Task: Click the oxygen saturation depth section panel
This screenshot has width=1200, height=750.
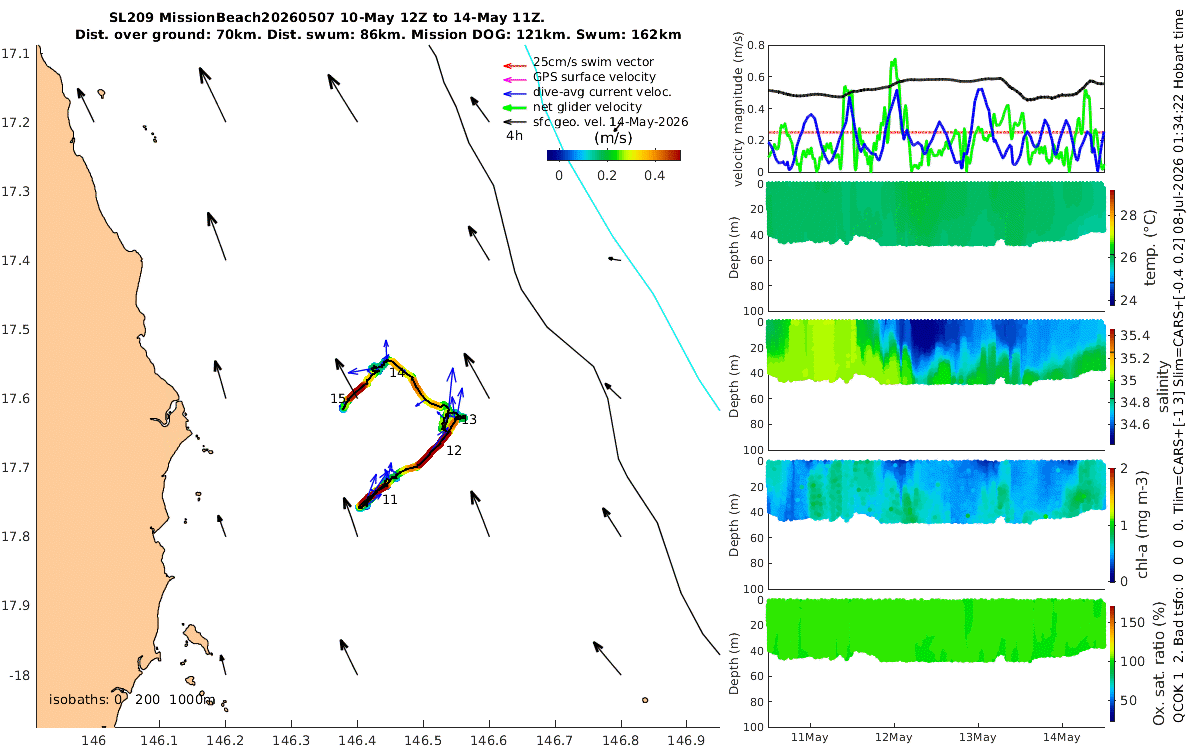Action: coord(936,661)
